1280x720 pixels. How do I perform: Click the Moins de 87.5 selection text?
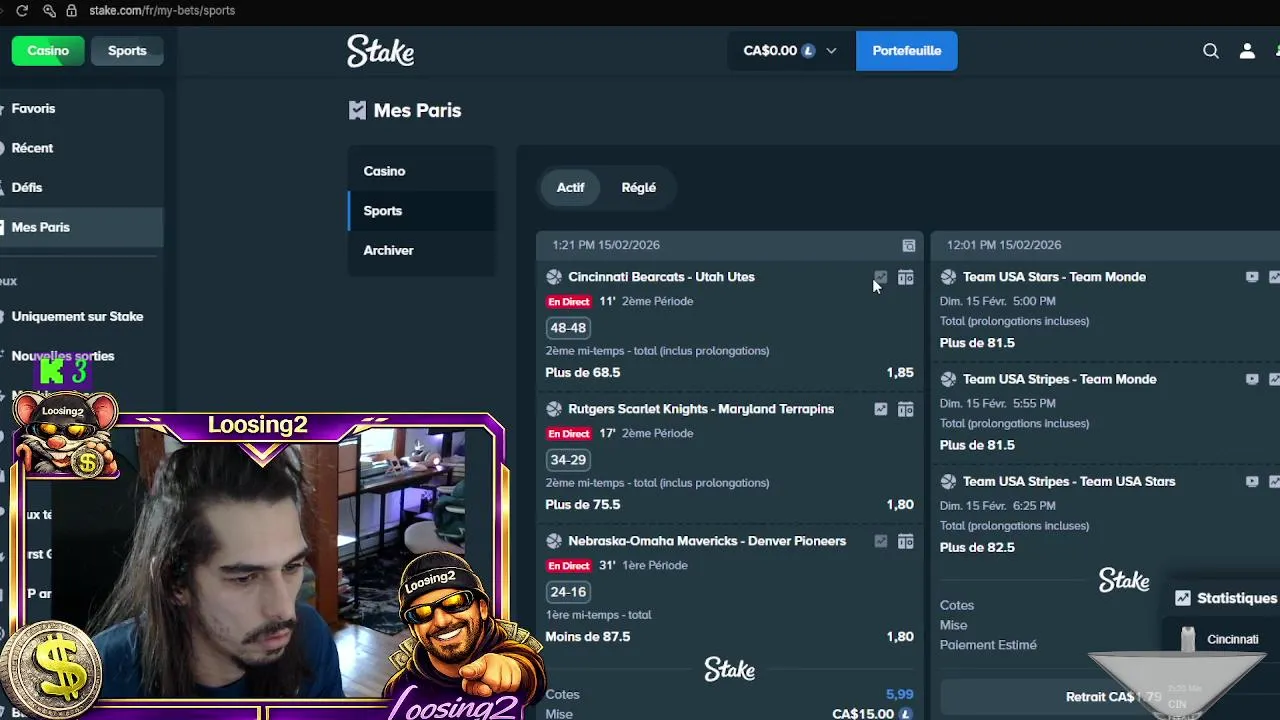click(x=588, y=636)
